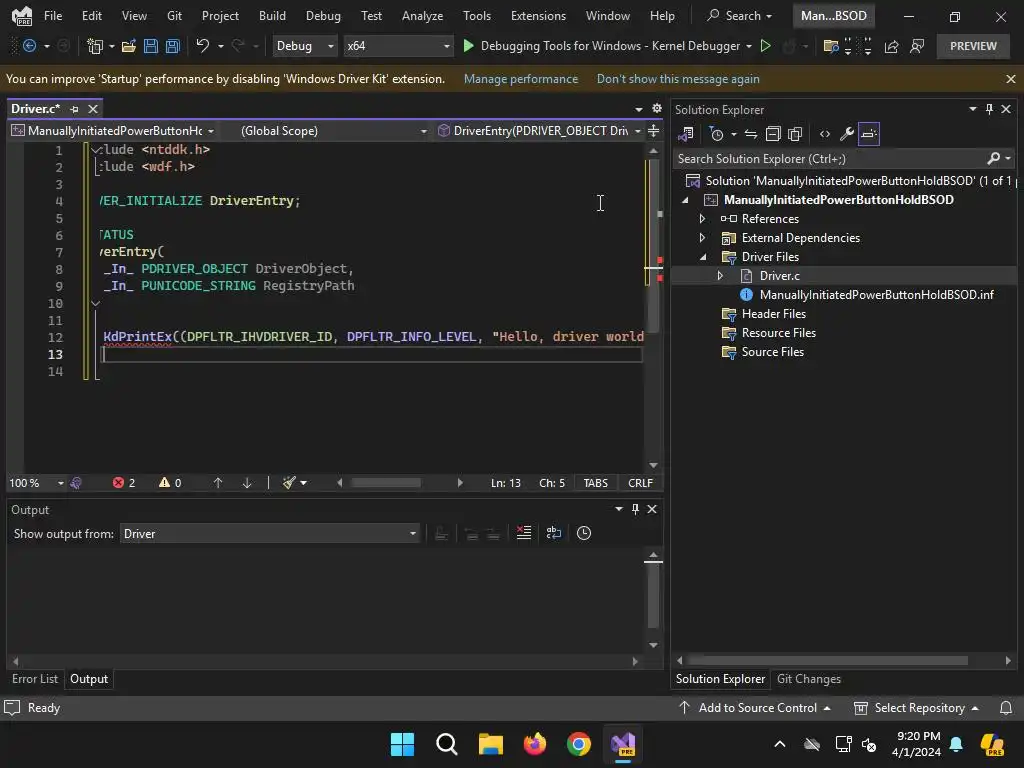Expand the References node
The height and width of the screenshot is (768, 1024).
click(x=702, y=219)
